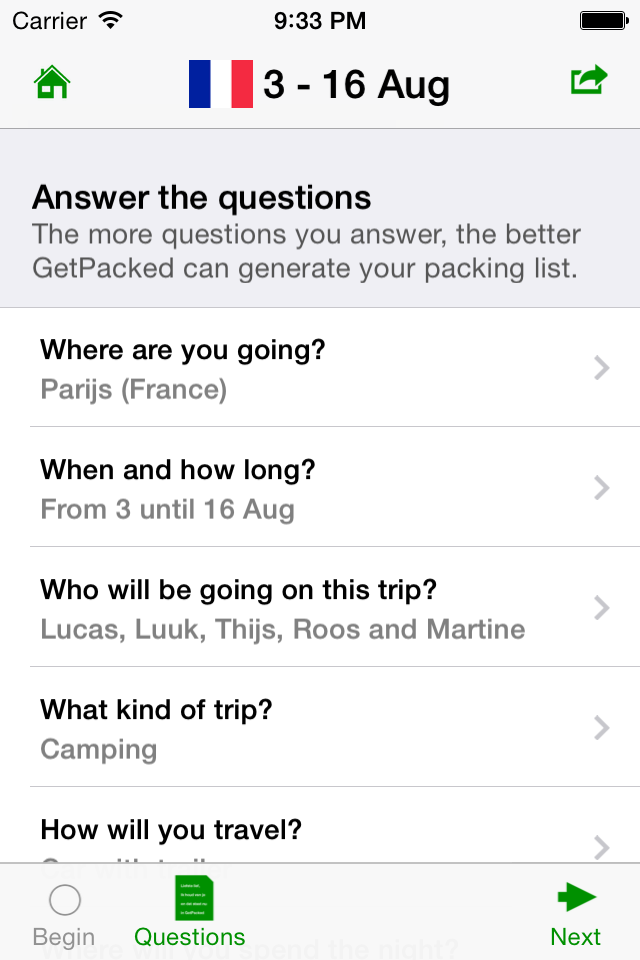Open the 'What kind of trip?' chevron
This screenshot has width=640, height=960.
601,728
